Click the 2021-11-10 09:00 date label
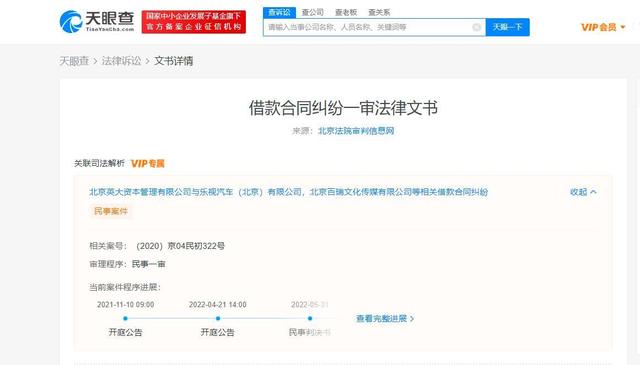The width and height of the screenshot is (640, 365). pos(126,305)
